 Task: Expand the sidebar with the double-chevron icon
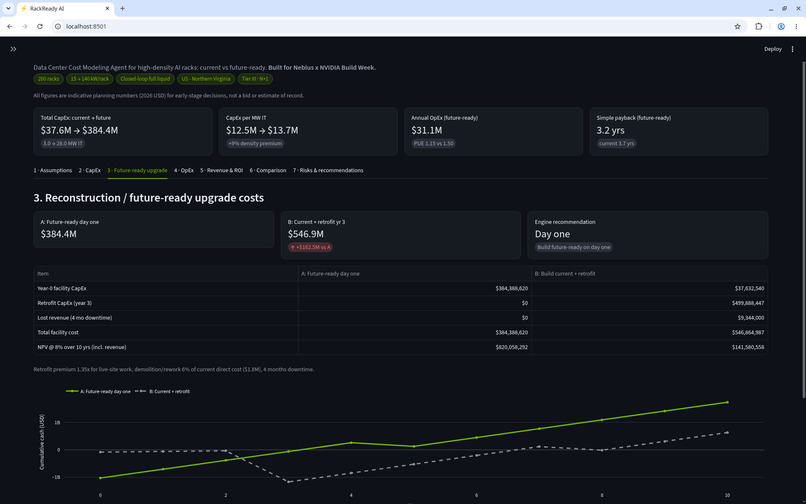13,49
